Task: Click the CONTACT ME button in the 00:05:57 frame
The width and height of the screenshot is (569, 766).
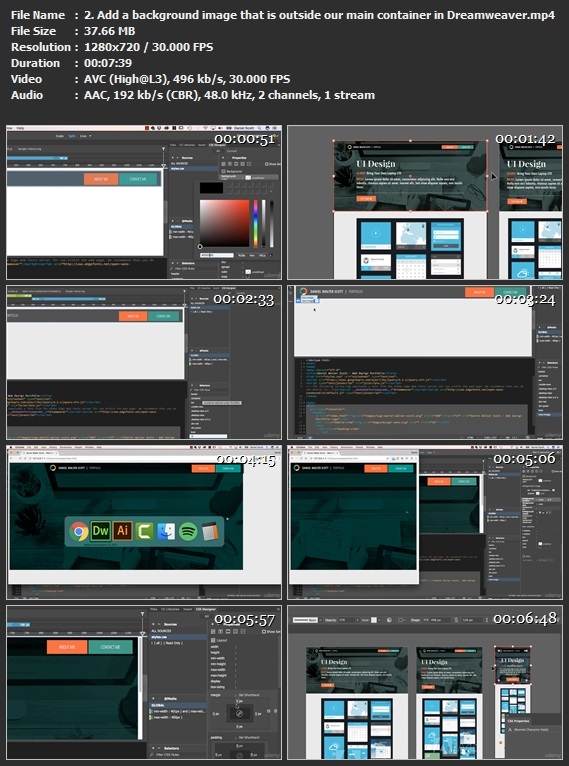Action: [x=110, y=647]
